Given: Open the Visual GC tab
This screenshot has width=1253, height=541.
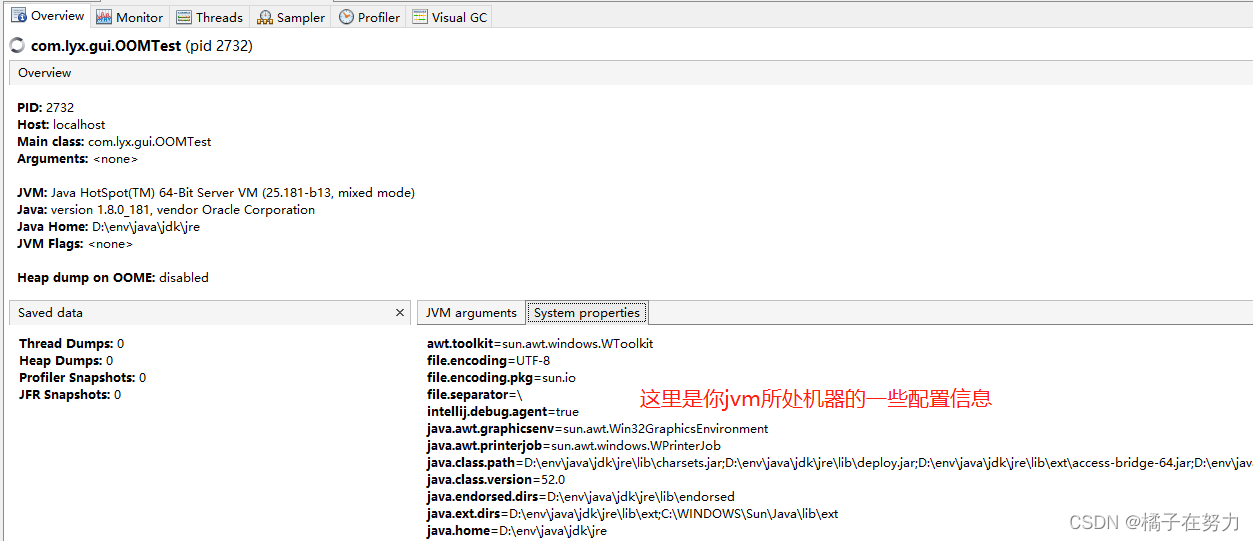Looking at the screenshot, I should coord(449,17).
